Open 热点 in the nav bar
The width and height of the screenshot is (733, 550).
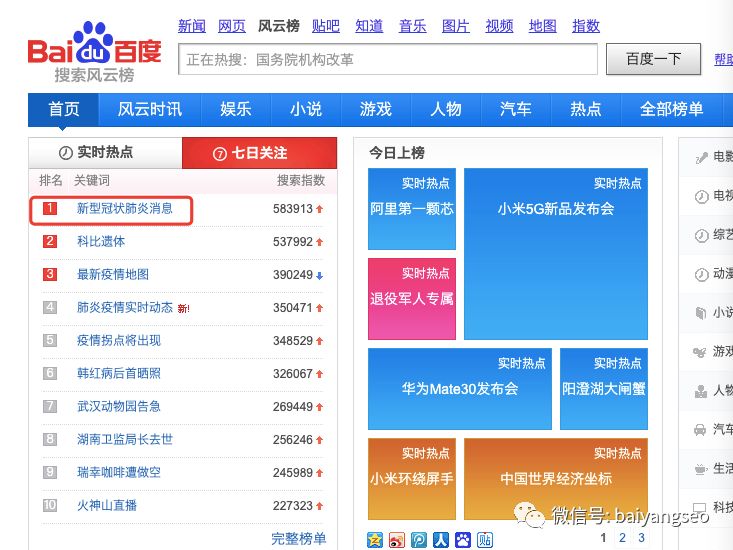586,109
